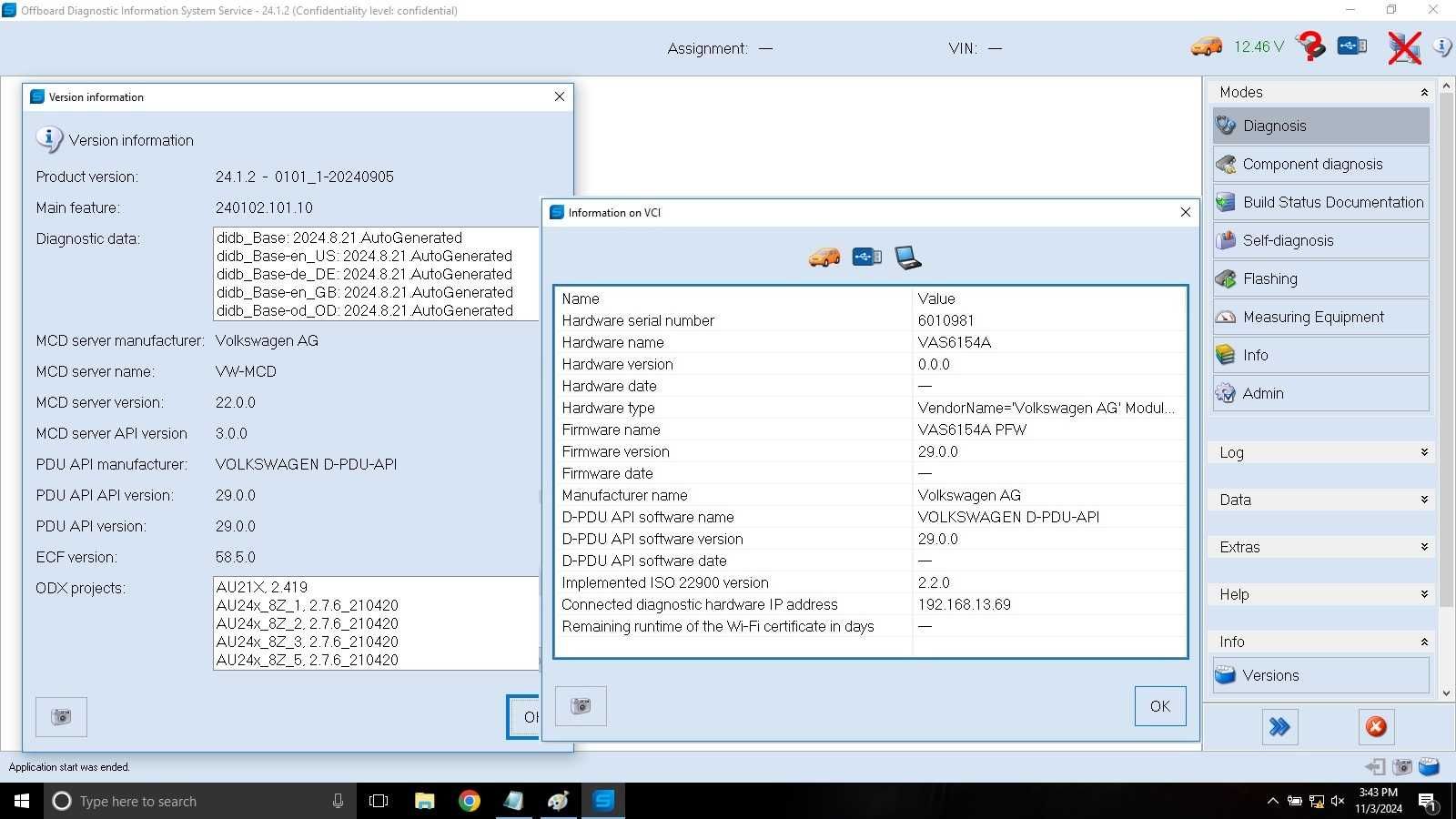
Task: Open the notification center icon
Action: point(1427,801)
